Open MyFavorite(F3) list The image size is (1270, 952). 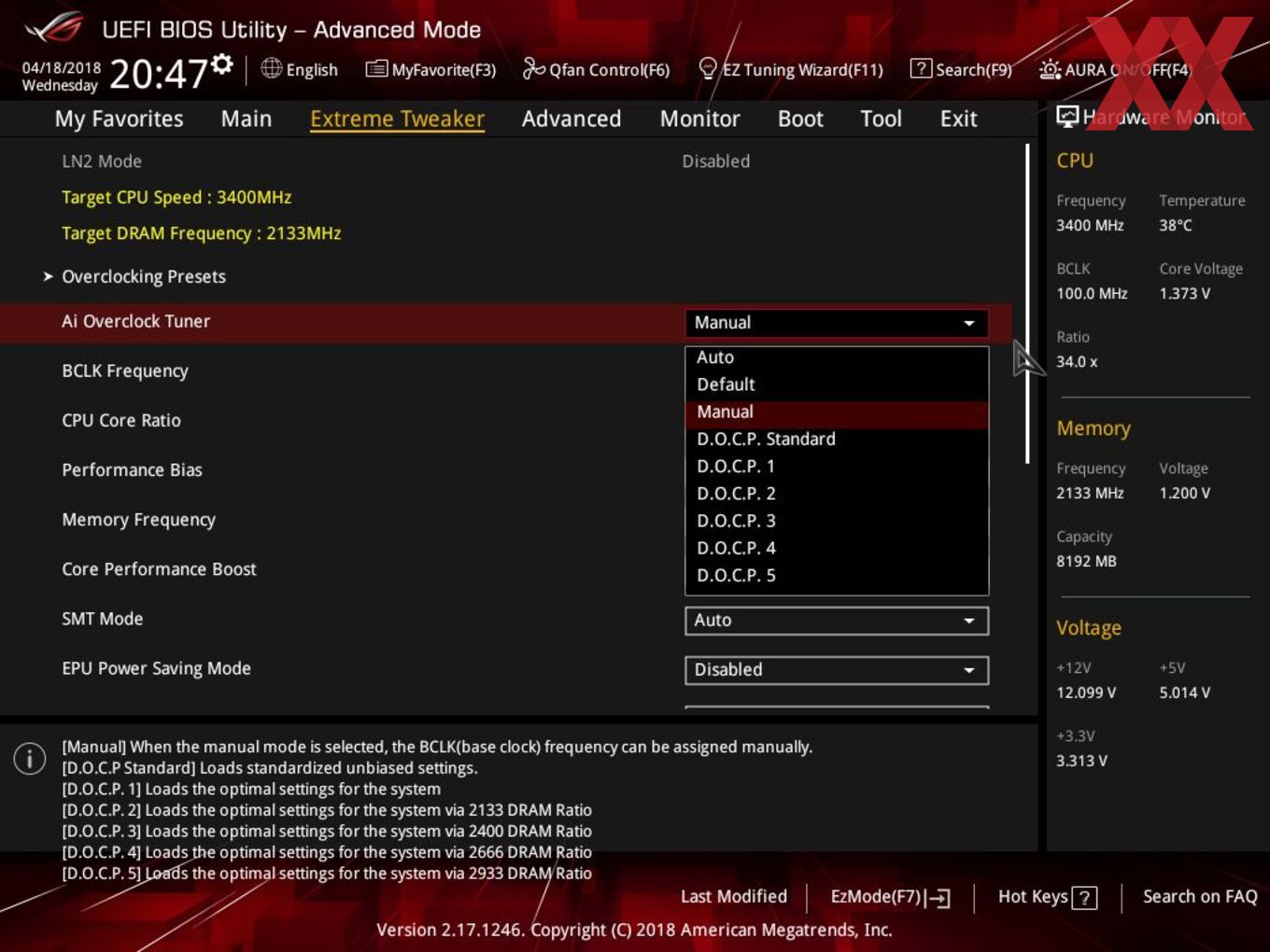(430, 69)
